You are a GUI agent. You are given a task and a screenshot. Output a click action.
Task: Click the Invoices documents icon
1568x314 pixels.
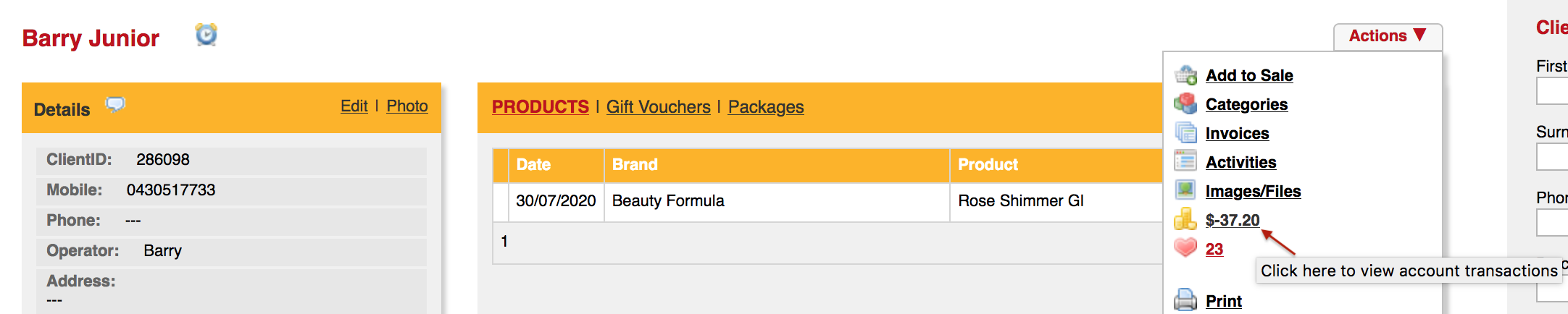click(1185, 133)
